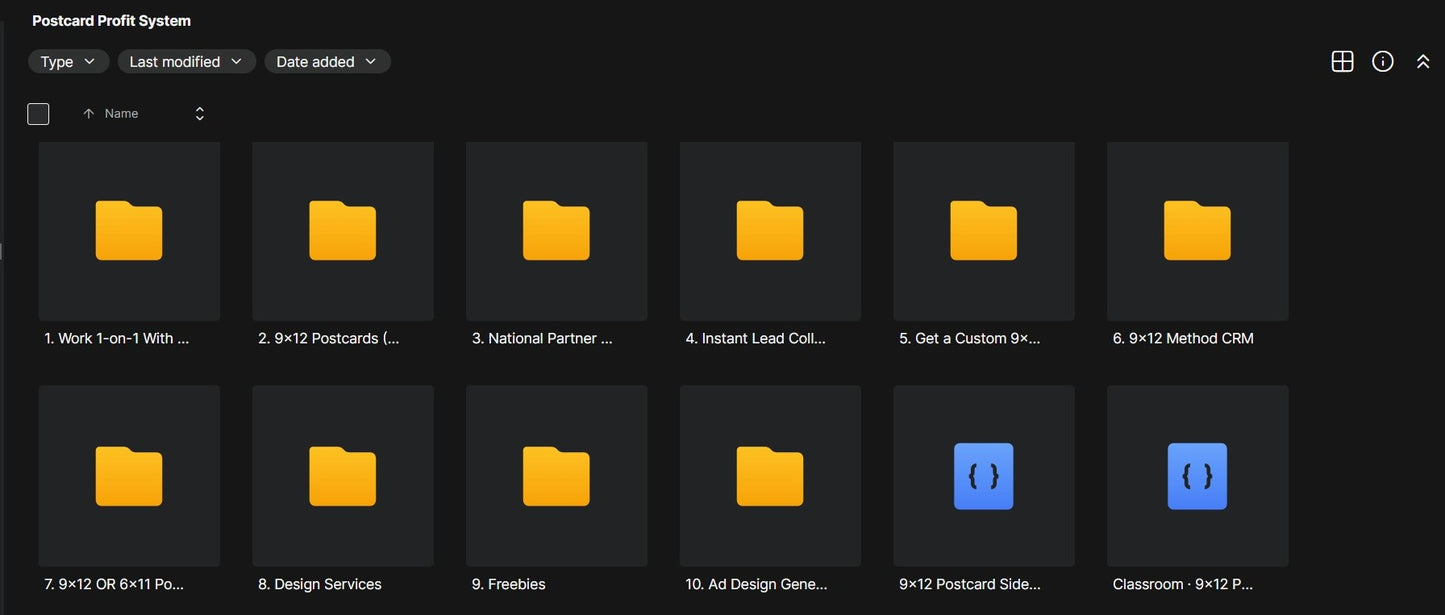Image resolution: width=1445 pixels, height=615 pixels.
Task: Click the up arrow sort direction icon
Action: click(x=88, y=114)
